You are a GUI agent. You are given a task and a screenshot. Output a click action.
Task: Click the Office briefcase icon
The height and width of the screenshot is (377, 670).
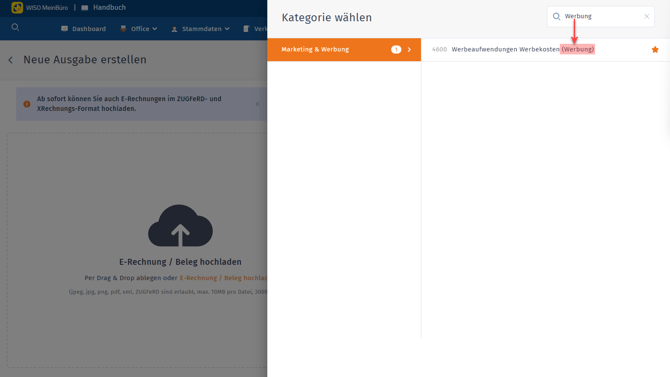tap(123, 29)
